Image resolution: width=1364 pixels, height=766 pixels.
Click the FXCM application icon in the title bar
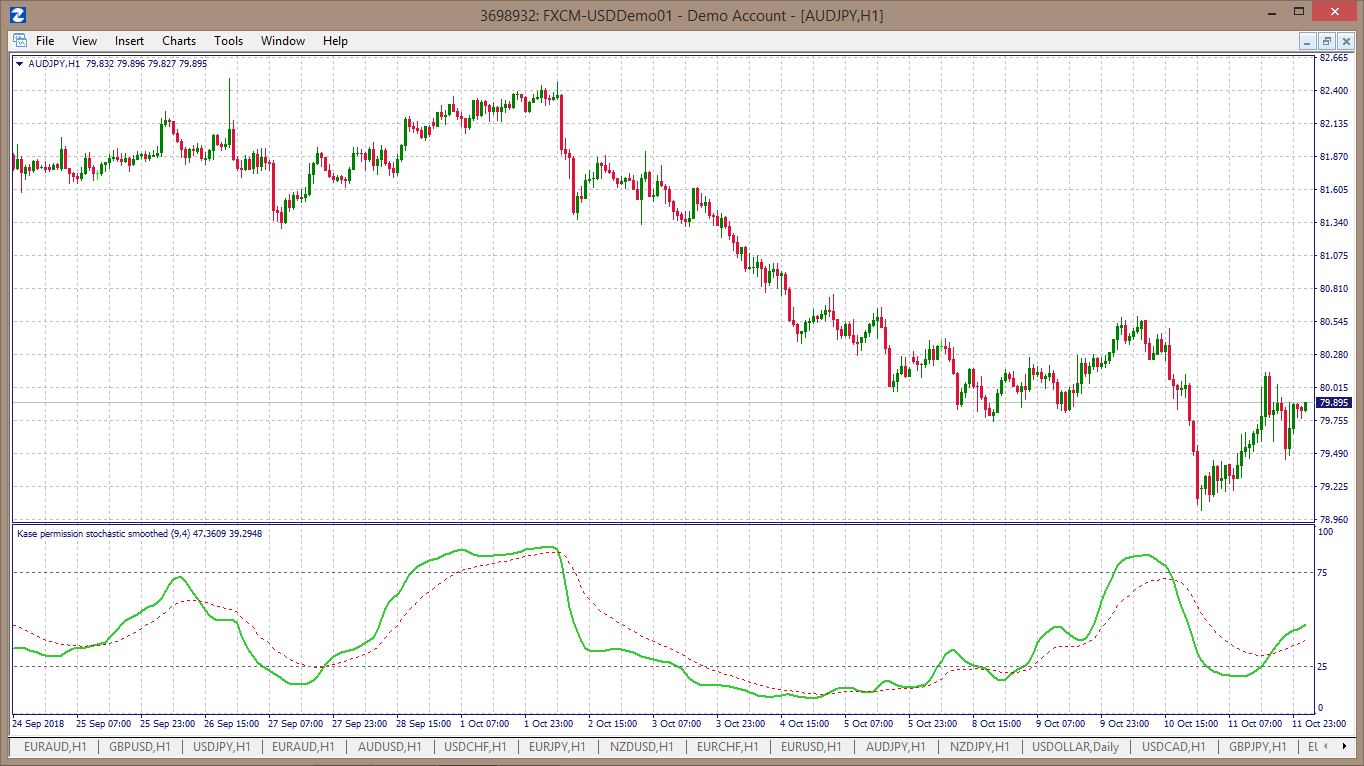coord(17,15)
